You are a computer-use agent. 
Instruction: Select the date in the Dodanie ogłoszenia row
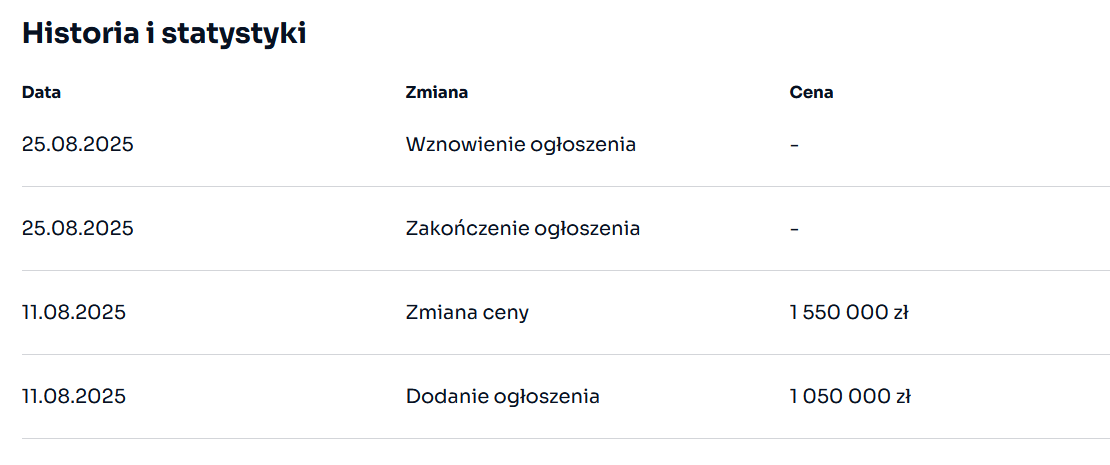tap(73, 396)
